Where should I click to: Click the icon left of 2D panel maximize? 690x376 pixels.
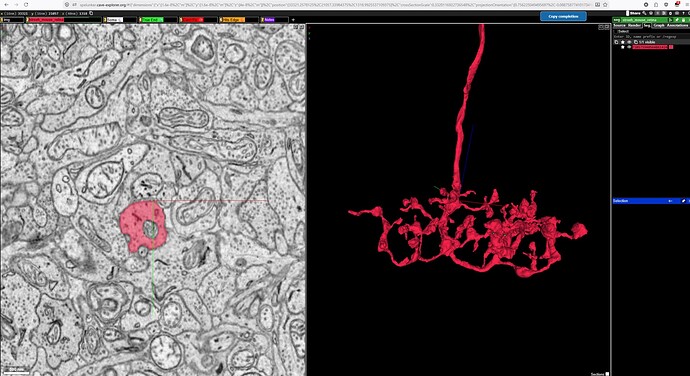pos(297,27)
